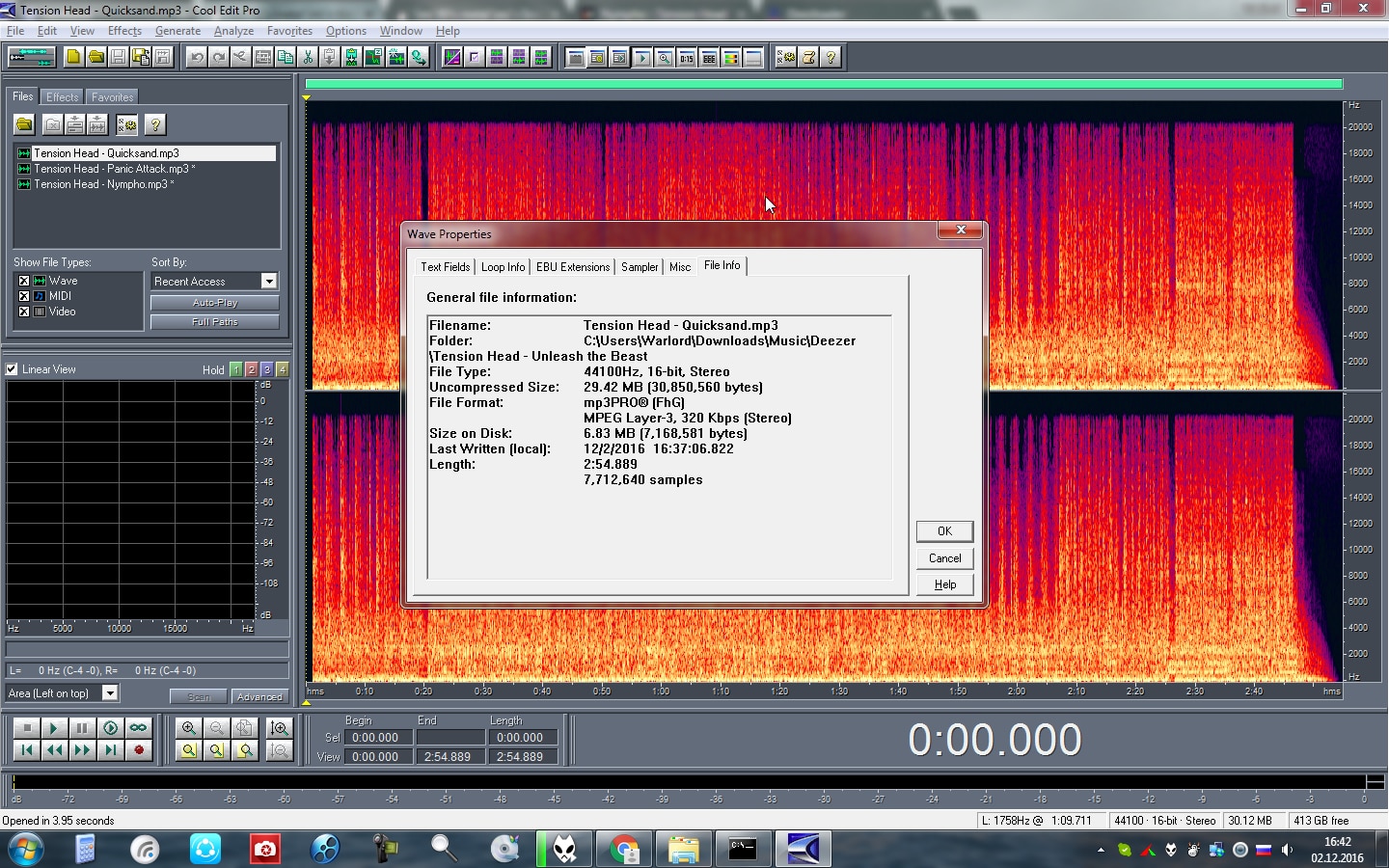This screenshot has height=868, width=1389.
Task: Open Chrome from the Windows taskbar
Action: coord(624,849)
